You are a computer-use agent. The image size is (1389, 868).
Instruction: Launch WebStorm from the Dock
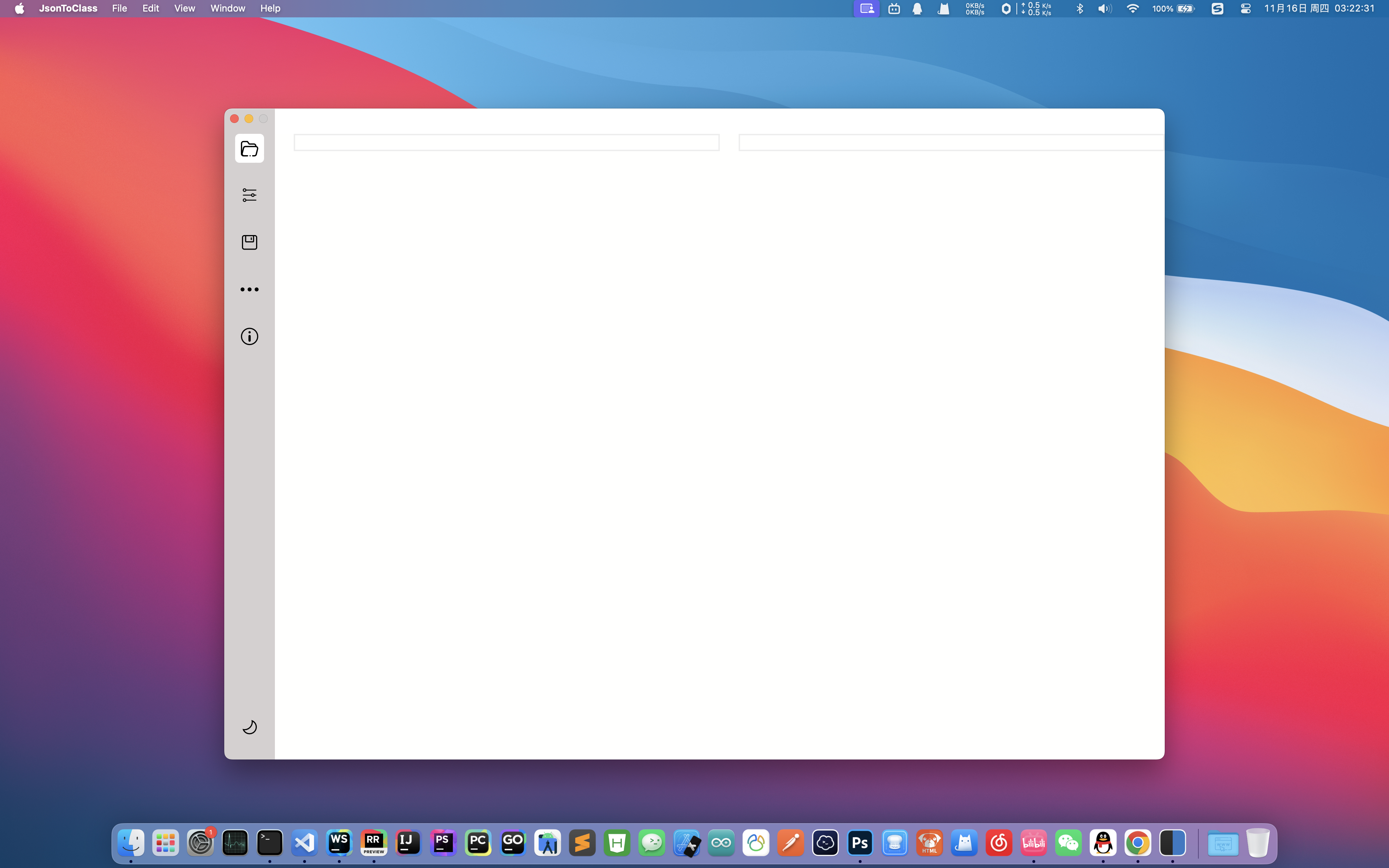339,843
